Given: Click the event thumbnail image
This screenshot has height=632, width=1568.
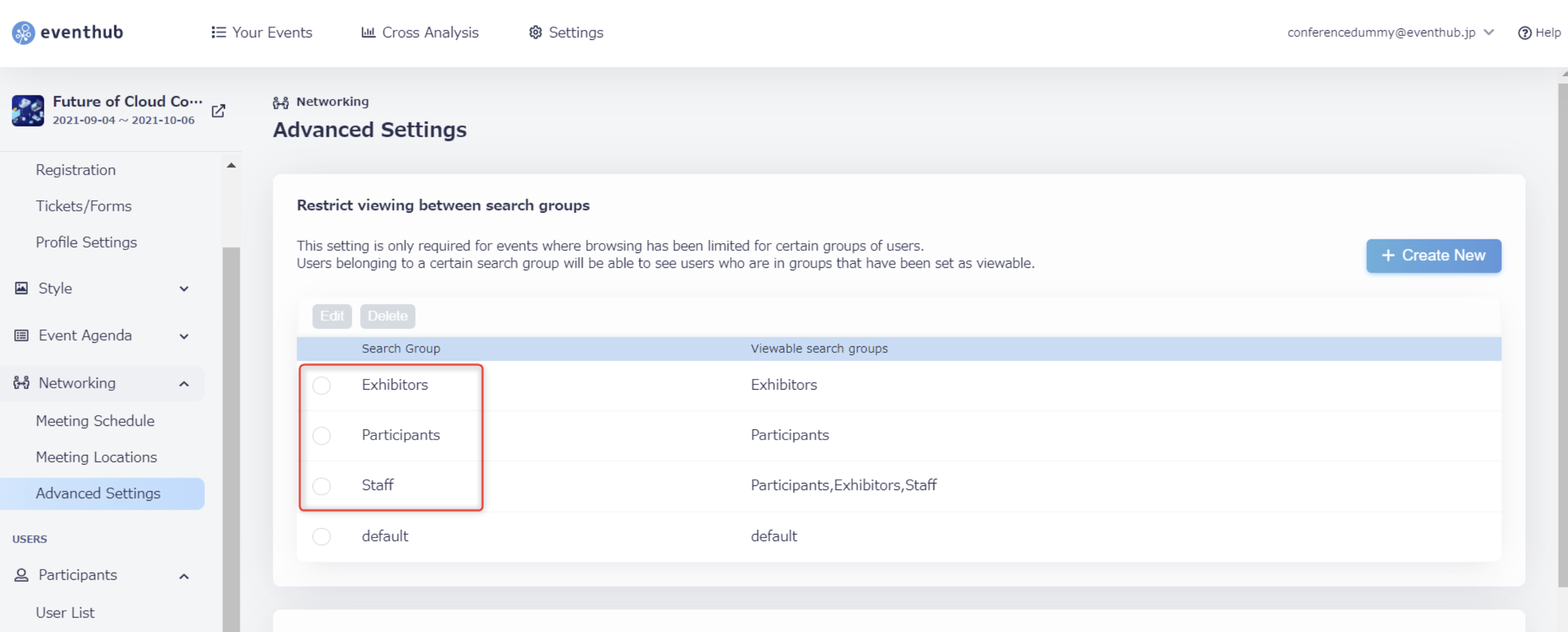Looking at the screenshot, I should coord(28,110).
